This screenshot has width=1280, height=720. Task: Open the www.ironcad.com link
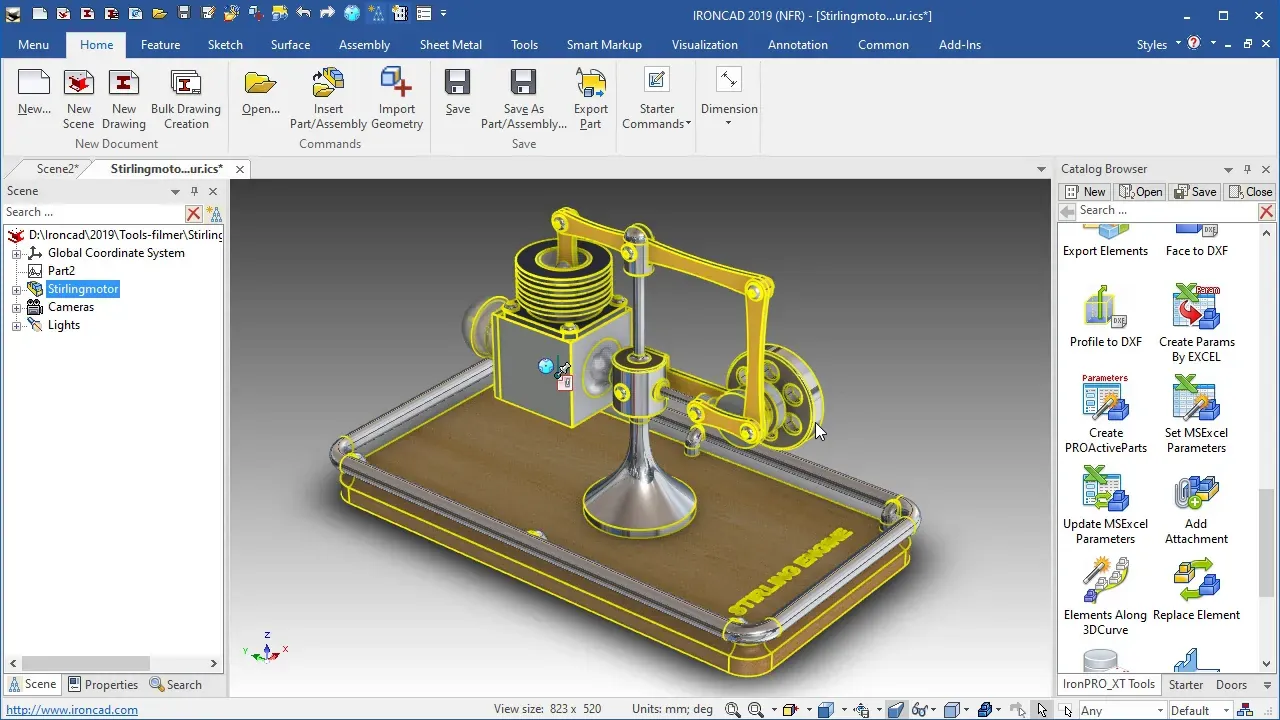tap(72, 710)
